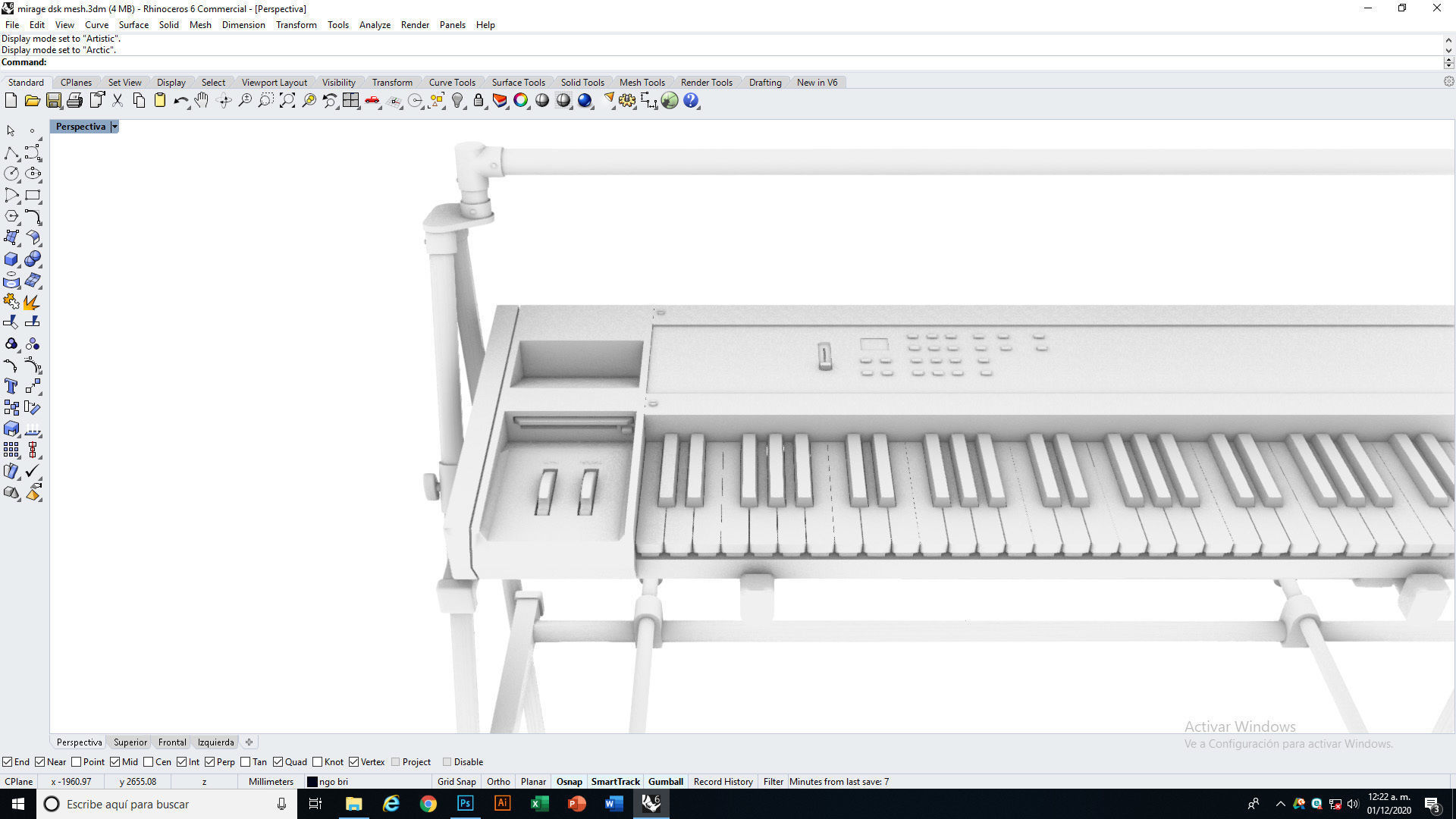The width and height of the screenshot is (1456, 819).
Task: Open the color wheel material icon
Action: (521, 101)
